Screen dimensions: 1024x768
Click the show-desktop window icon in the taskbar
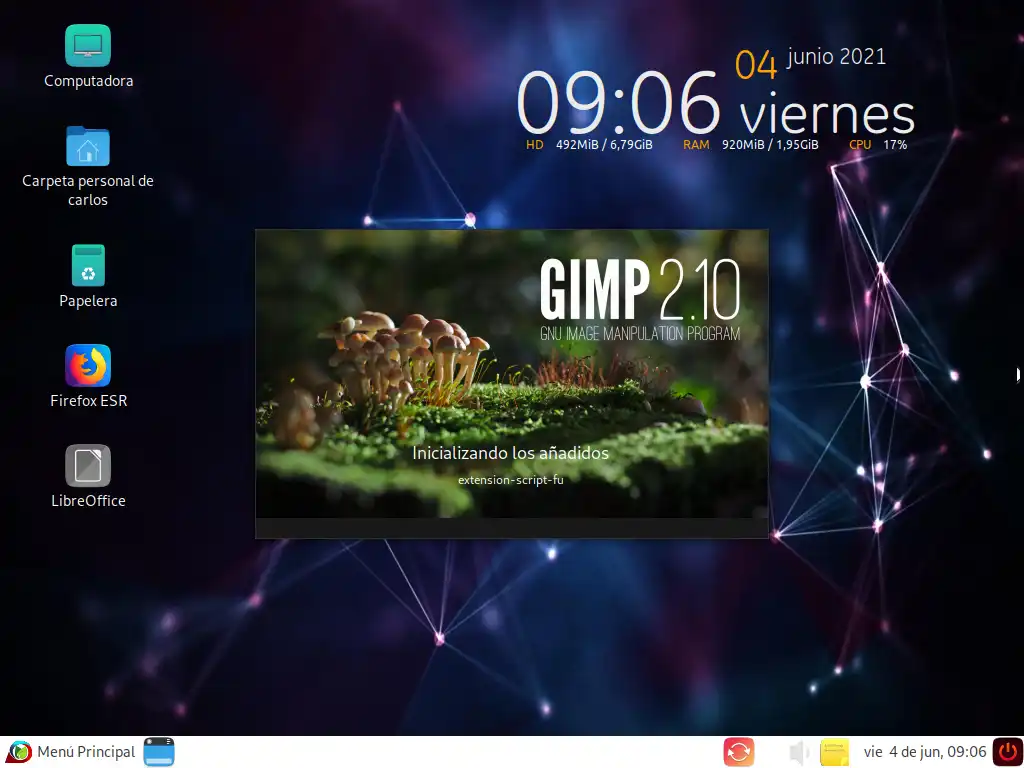(x=159, y=752)
